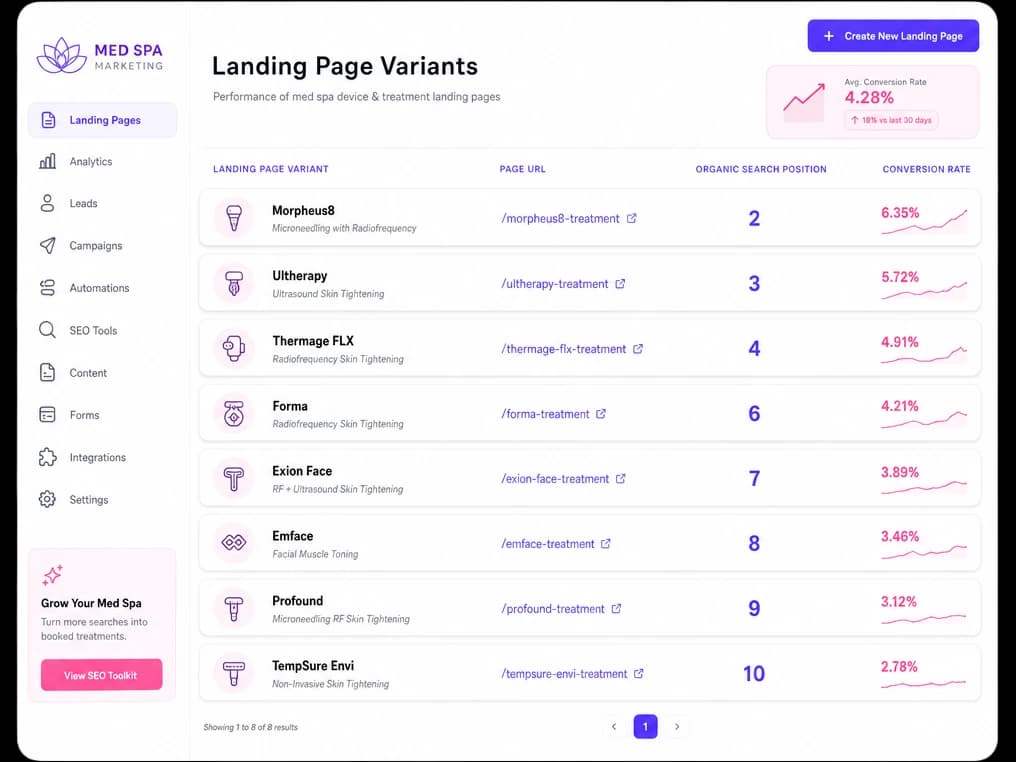Open SEO Tools in the sidebar
This screenshot has width=1016, height=762.
coord(102,330)
